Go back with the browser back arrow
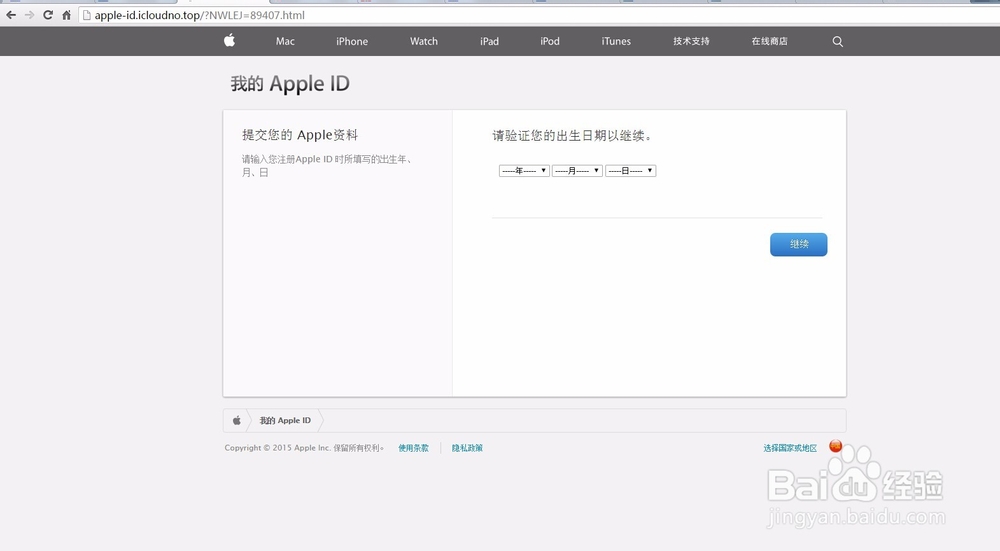Viewport: 1000px width, 551px height. [11, 15]
